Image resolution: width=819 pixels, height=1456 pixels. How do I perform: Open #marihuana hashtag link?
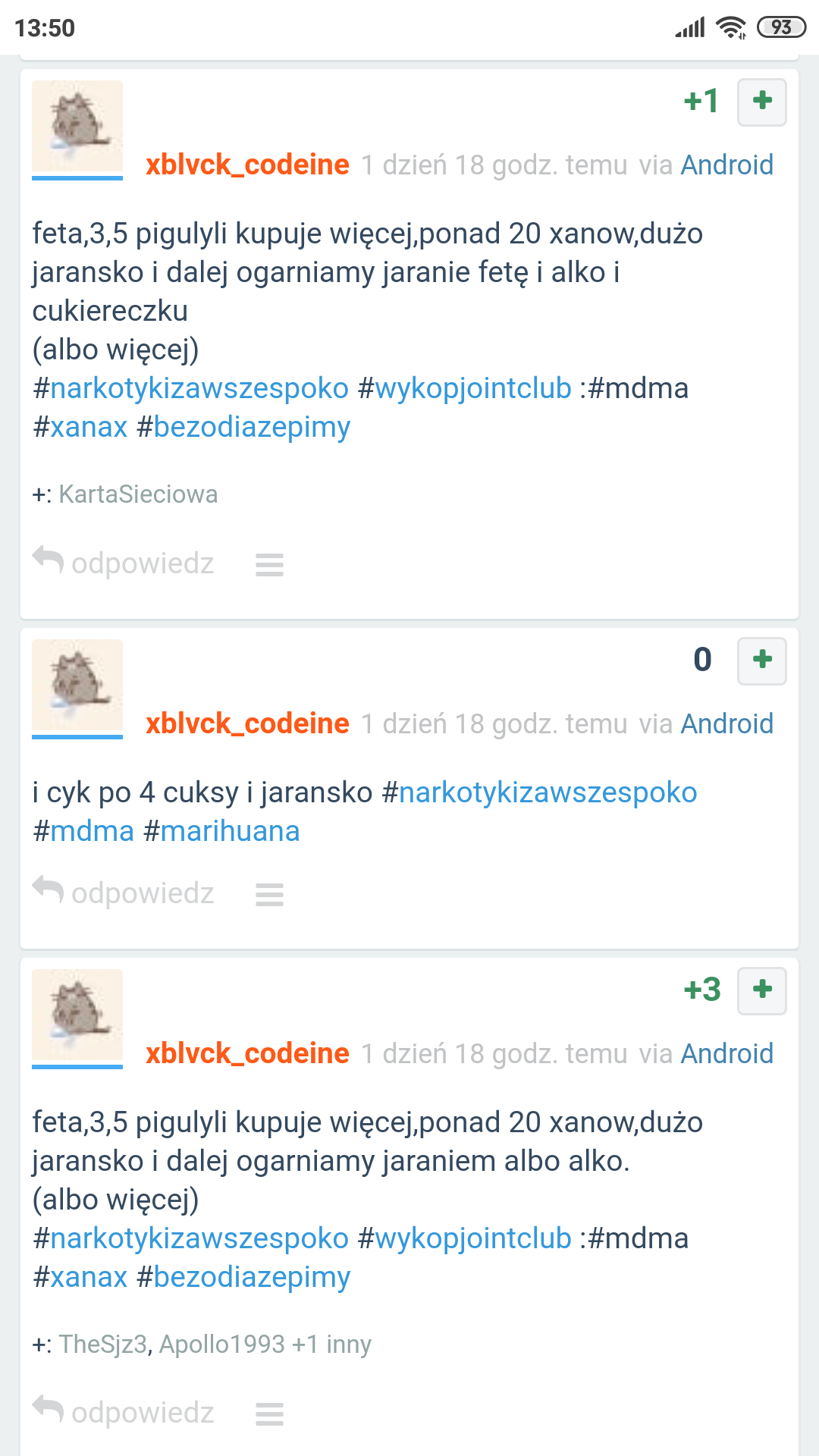221,831
